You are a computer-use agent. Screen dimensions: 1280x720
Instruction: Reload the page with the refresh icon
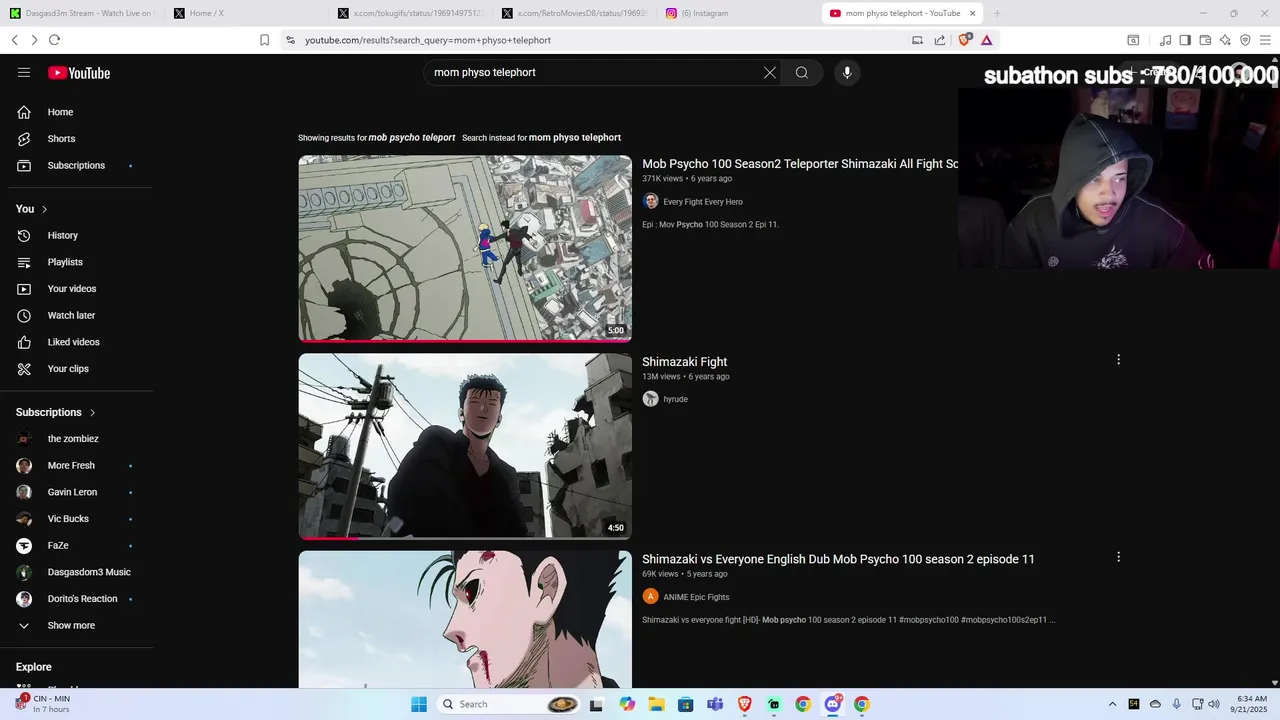tap(54, 40)
